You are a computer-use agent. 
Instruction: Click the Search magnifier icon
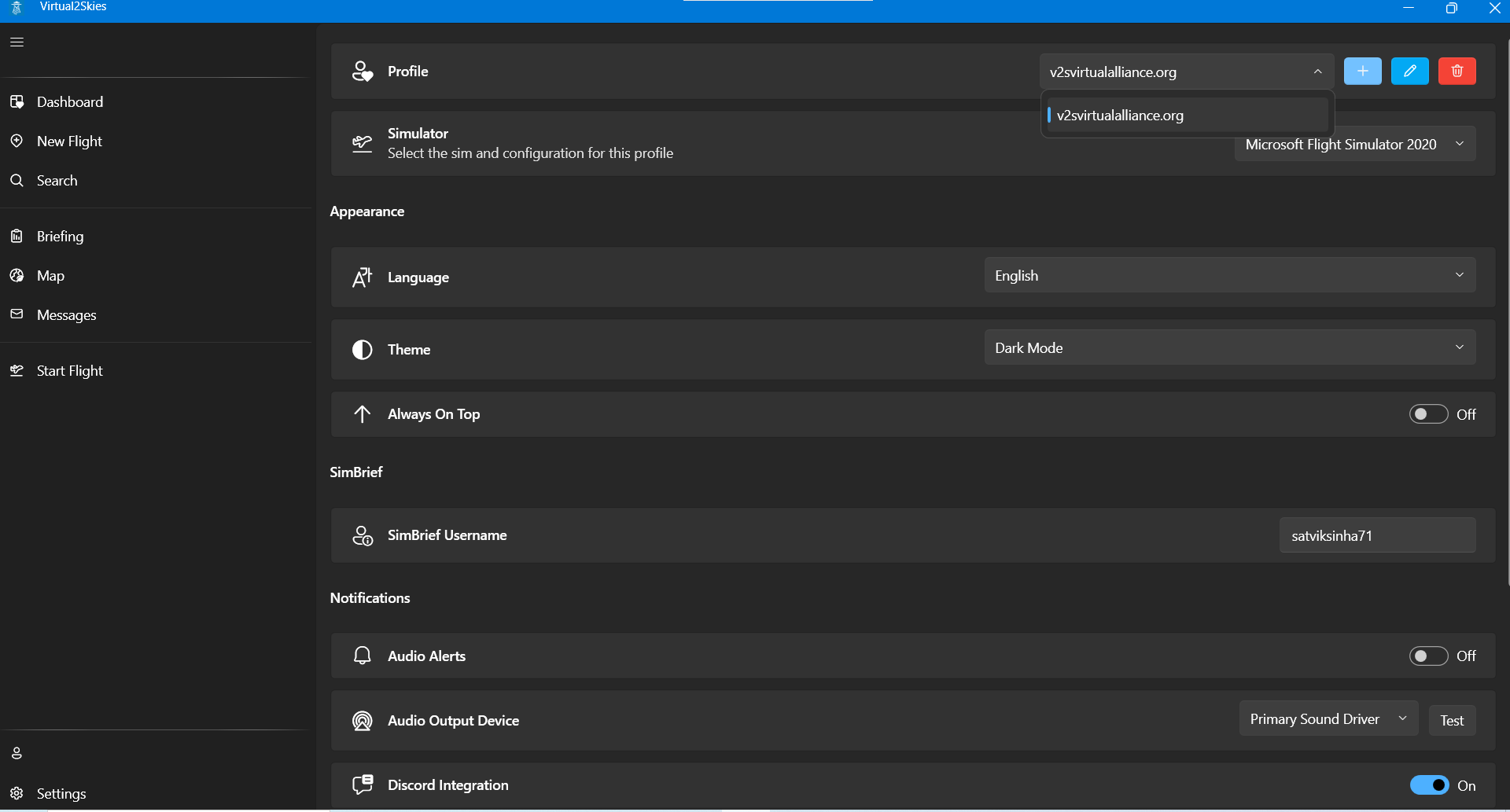(x=17, y=181)
